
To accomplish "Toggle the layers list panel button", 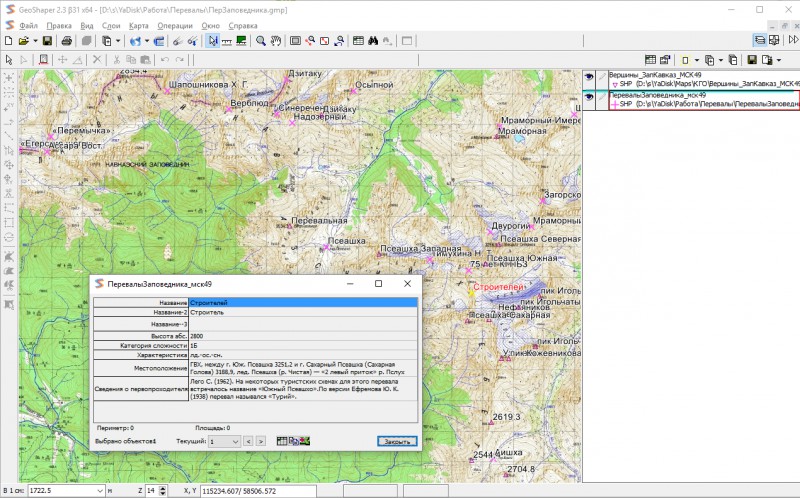I will coord(760,41).
